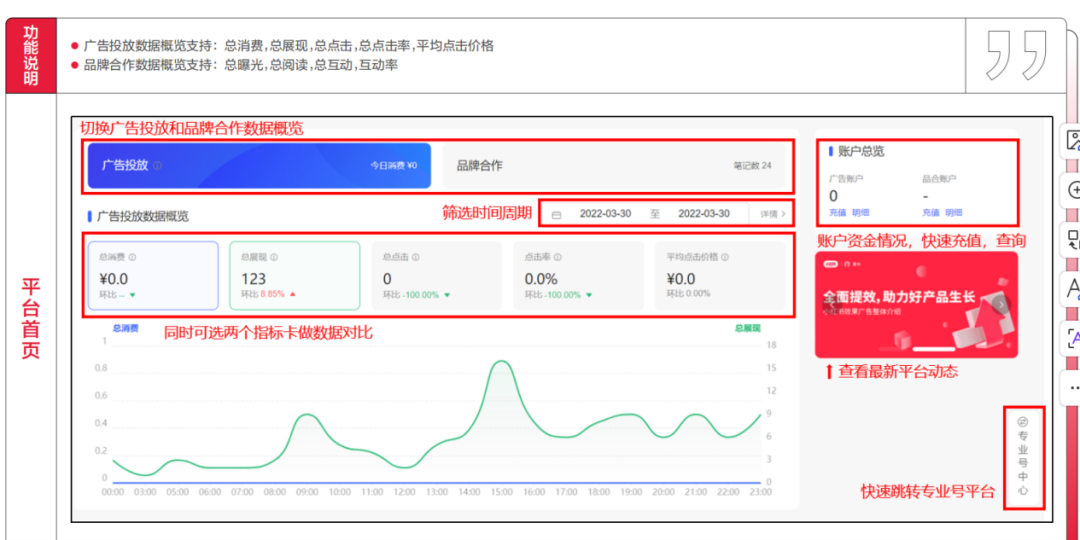The height and width of the screenshot is (540, 1080).
Task: Click the info icon next to 平均点击价格
Action: click(725, 257)
